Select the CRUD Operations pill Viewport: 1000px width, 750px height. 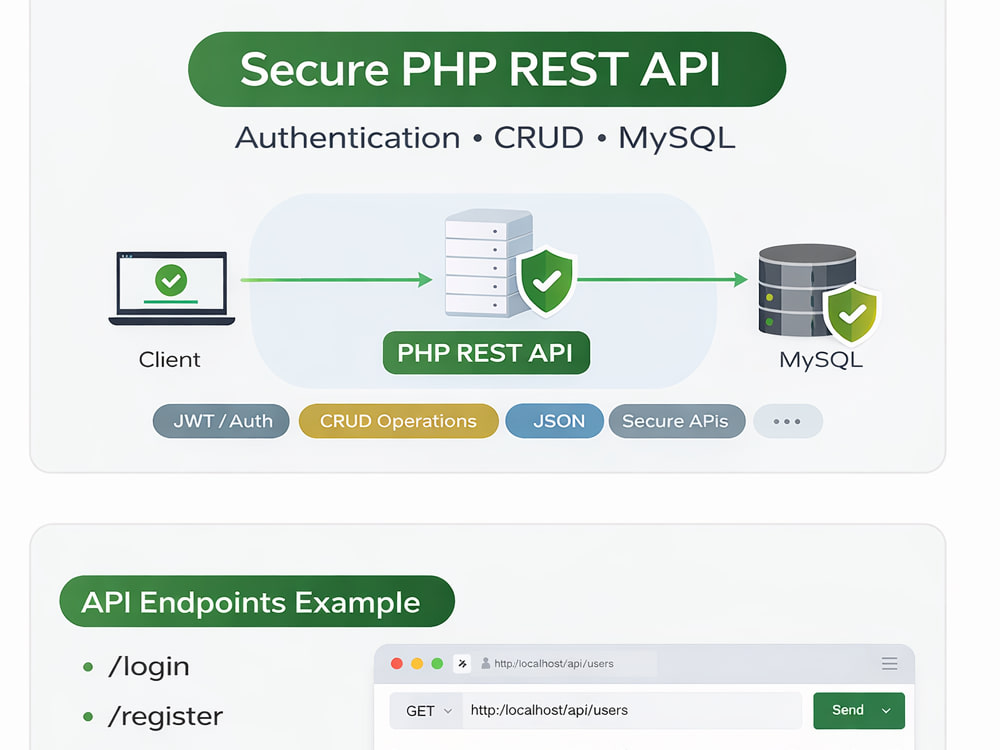pyautogui.click(x=399, y=421)
